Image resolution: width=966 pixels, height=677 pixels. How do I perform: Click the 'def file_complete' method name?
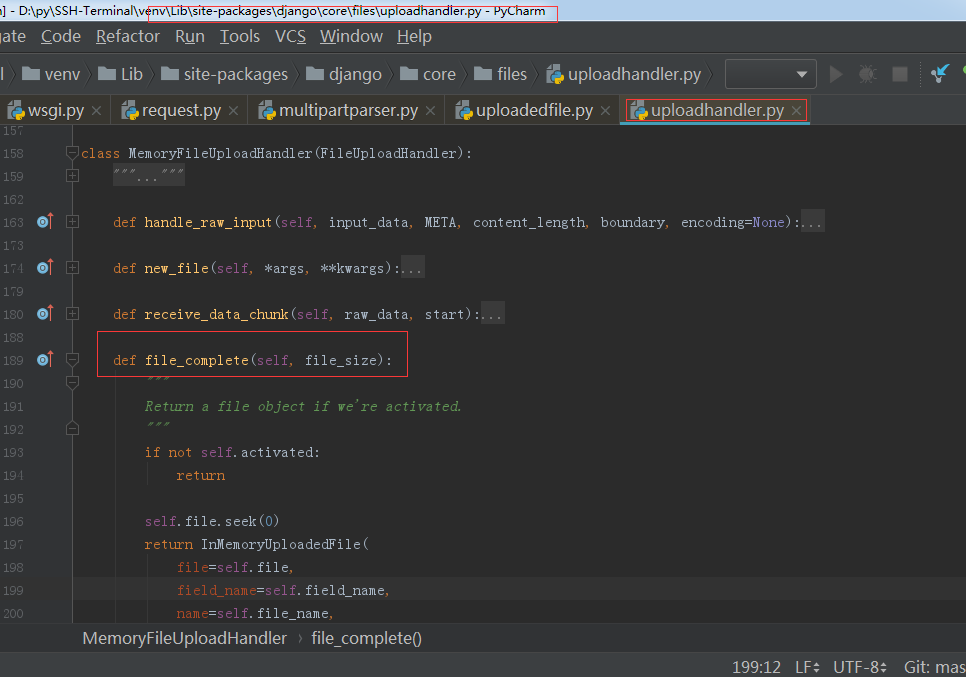197,360
